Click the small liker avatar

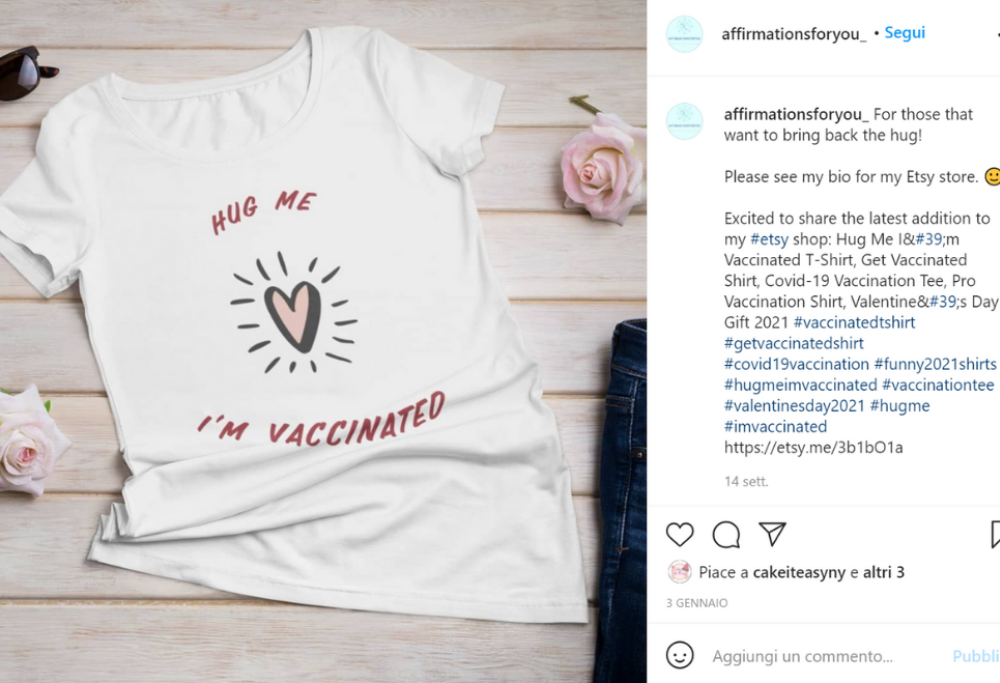tap(680, 572)
